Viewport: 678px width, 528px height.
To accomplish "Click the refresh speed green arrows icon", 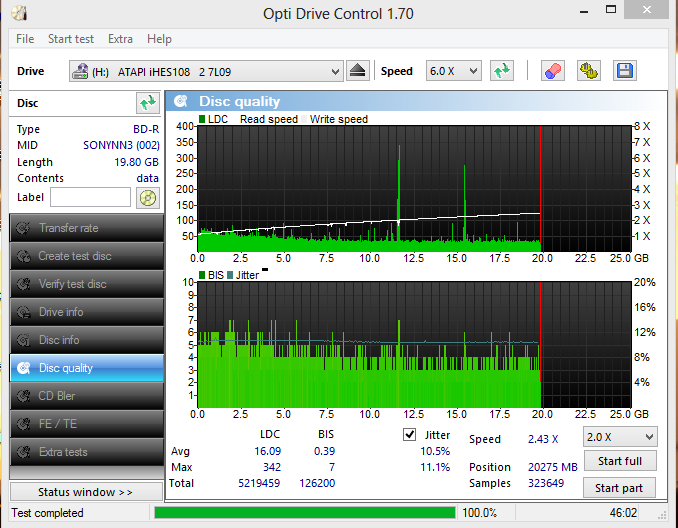I will [x=502, y=71].
